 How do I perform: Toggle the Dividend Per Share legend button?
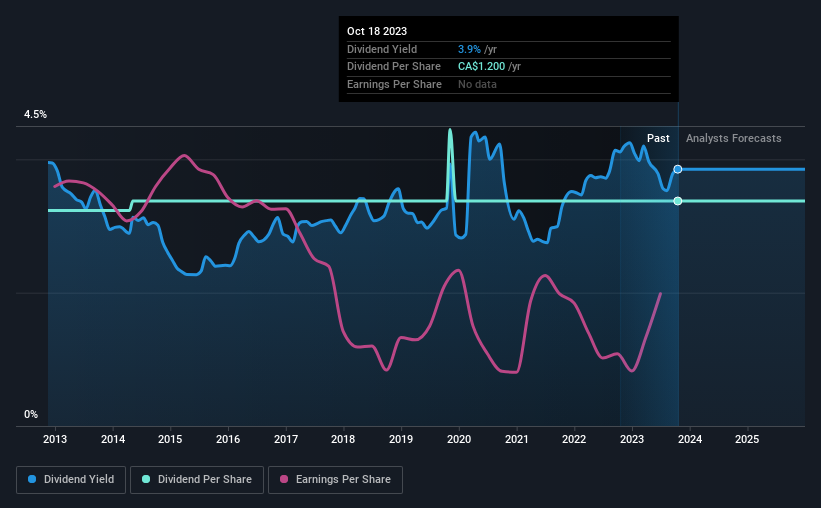197,480
